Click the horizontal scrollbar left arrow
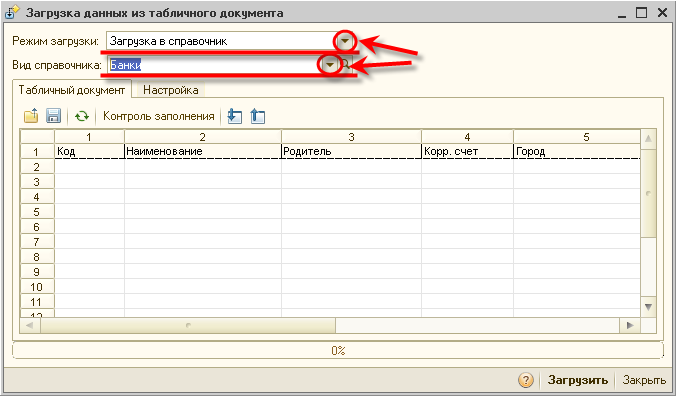The width and height of the screenshot is (676, 396). click(30, 325)
